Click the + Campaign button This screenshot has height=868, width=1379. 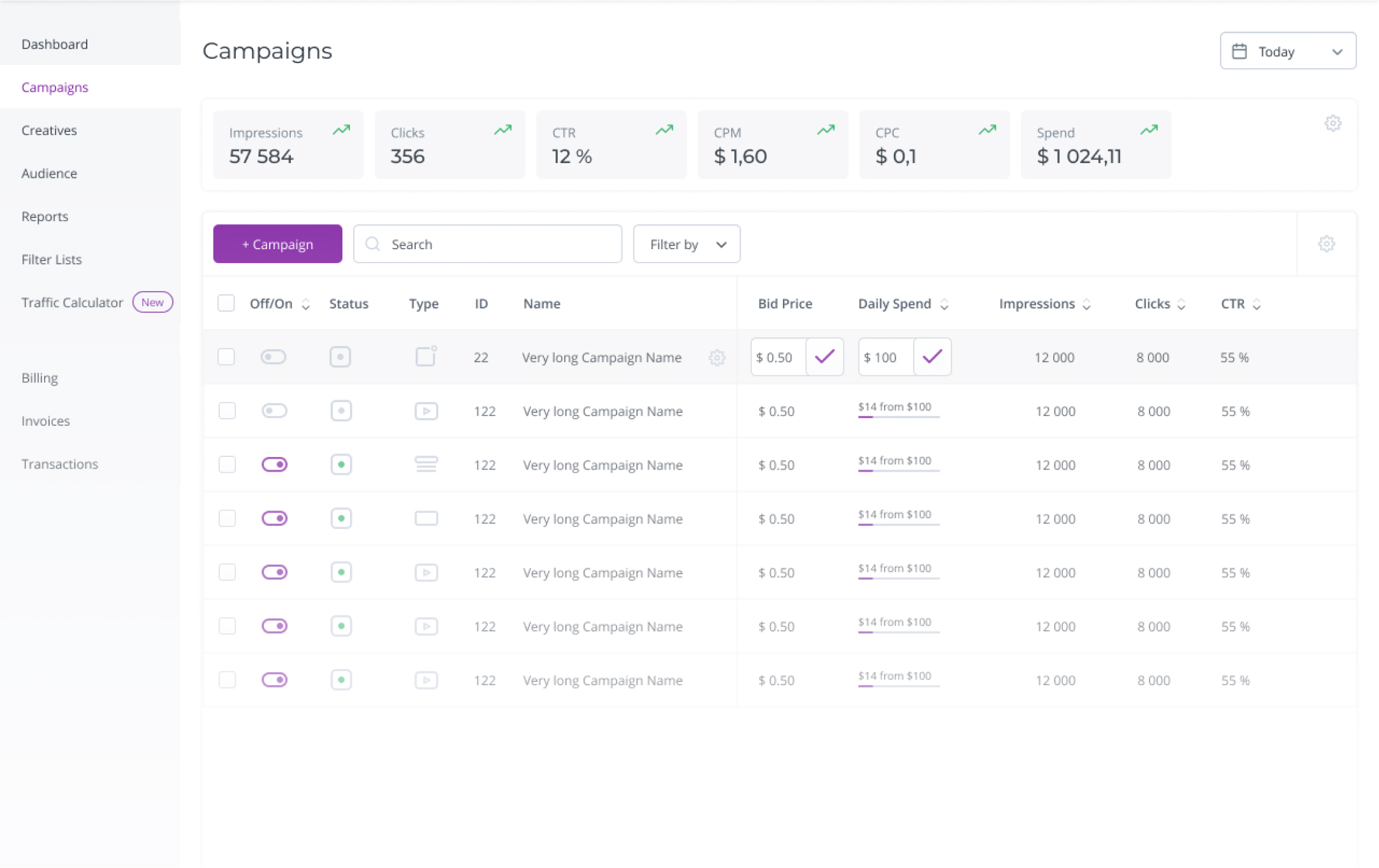277,243
